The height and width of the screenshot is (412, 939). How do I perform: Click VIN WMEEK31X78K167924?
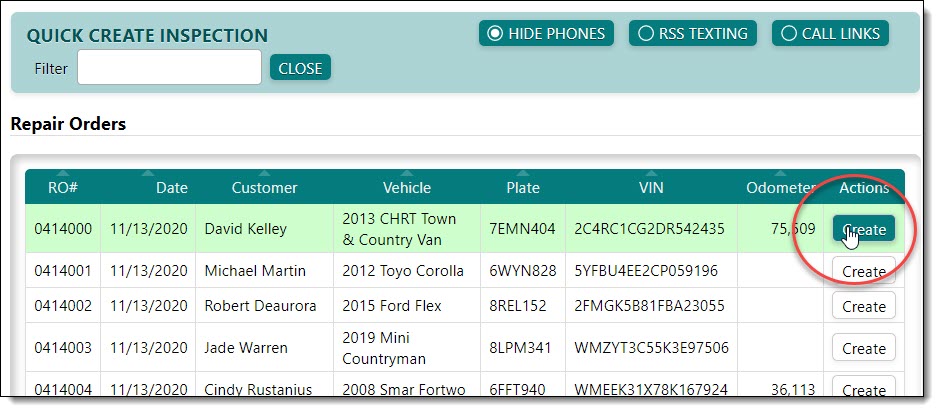[651, 390]
